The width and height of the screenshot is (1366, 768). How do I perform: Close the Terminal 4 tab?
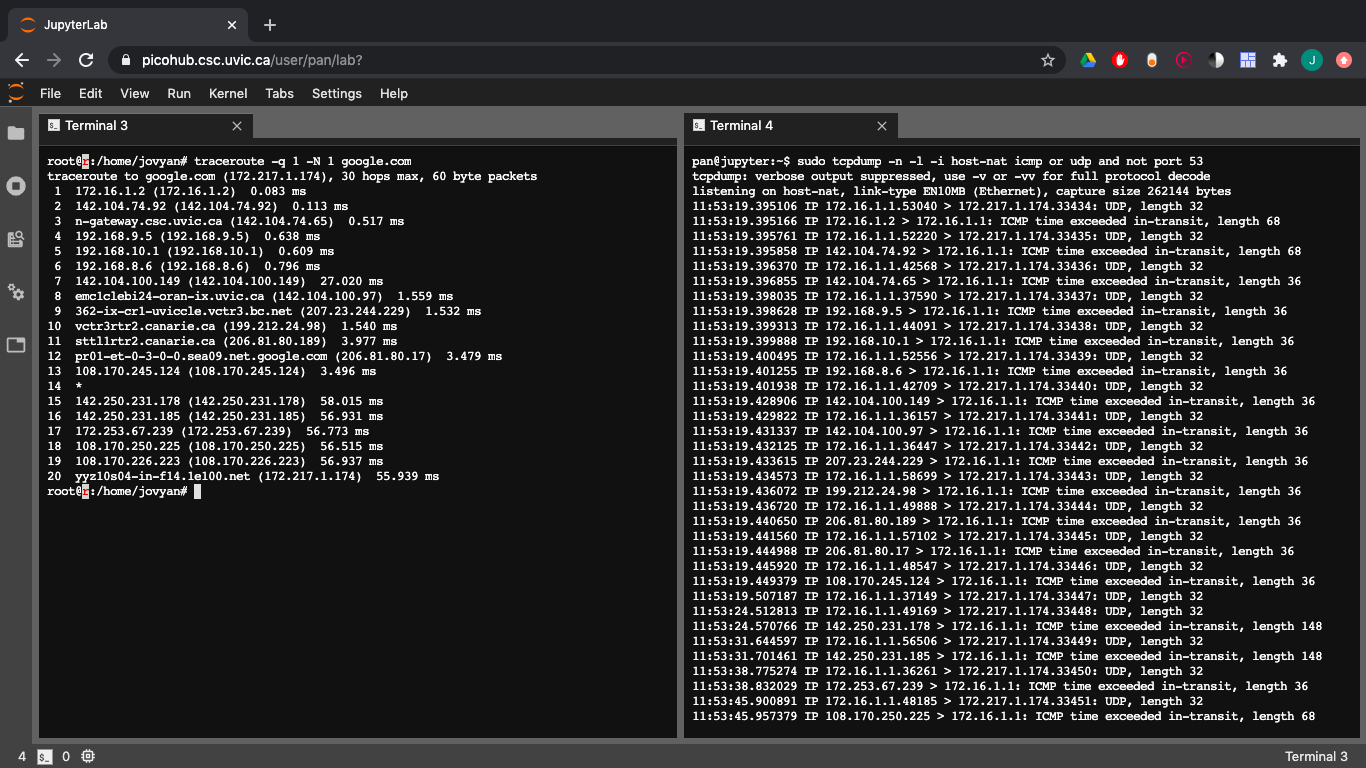point(882,126)
